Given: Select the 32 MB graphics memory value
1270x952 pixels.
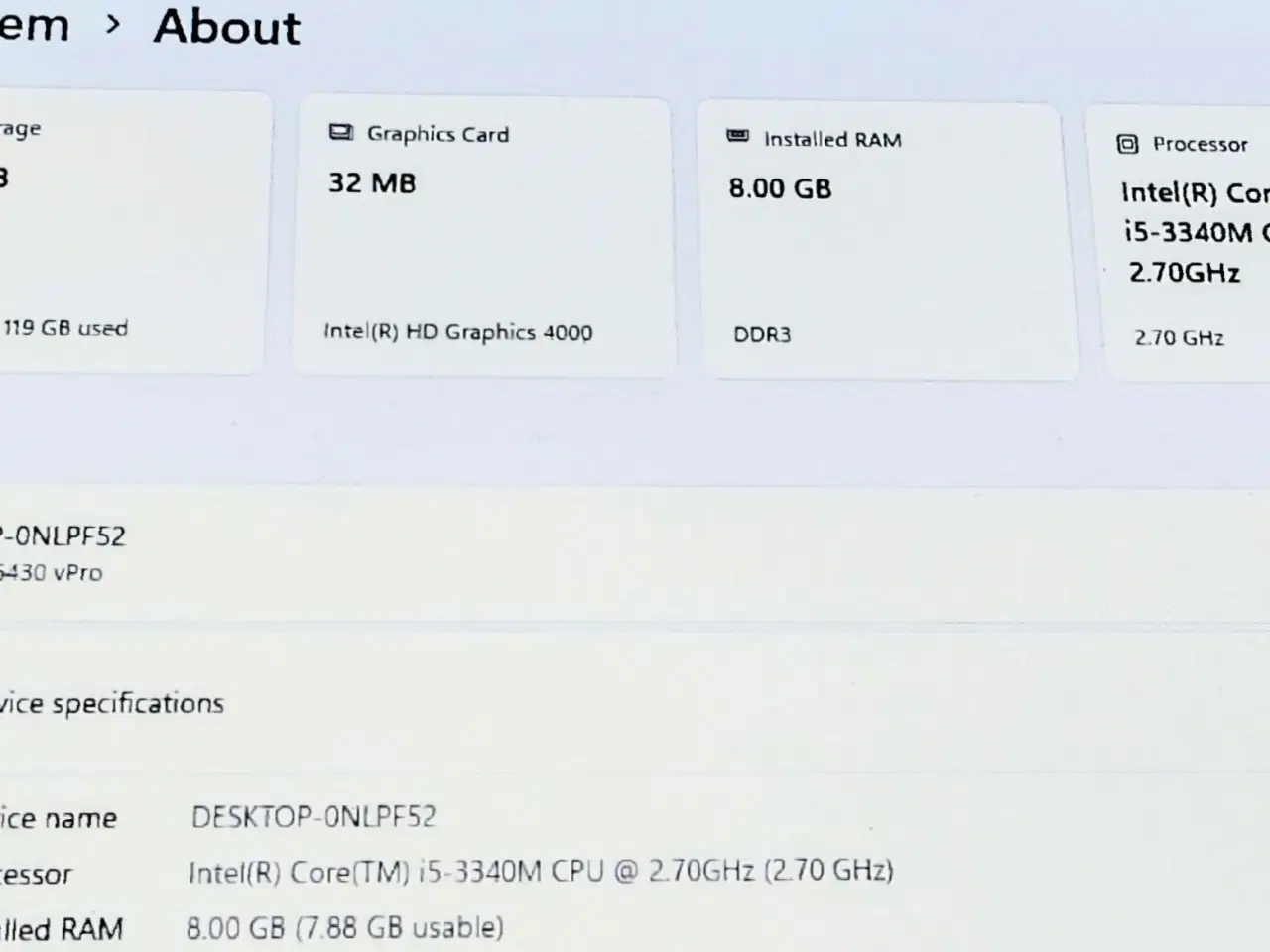Looking at the screenshot, I should pos(372,183).
